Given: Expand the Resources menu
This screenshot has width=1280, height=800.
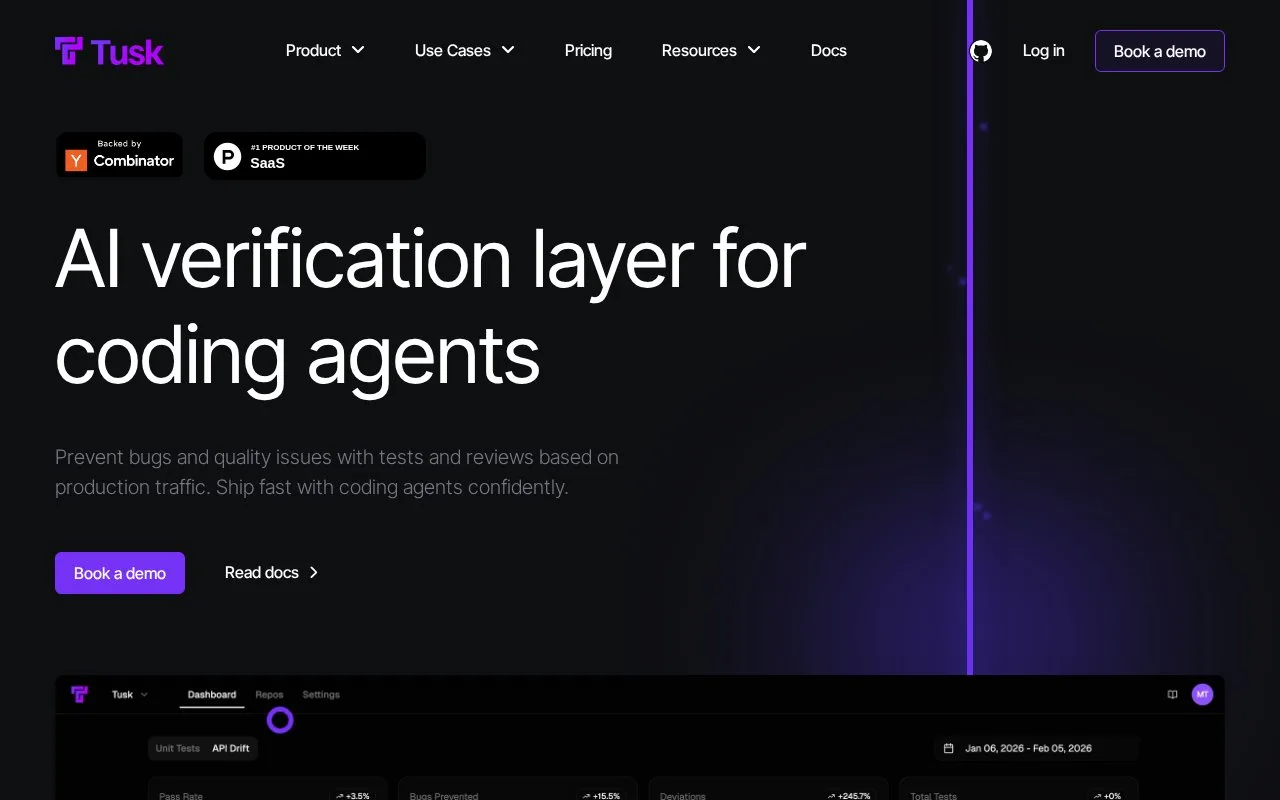Looking at the screenshot, I should click(711, 50).
